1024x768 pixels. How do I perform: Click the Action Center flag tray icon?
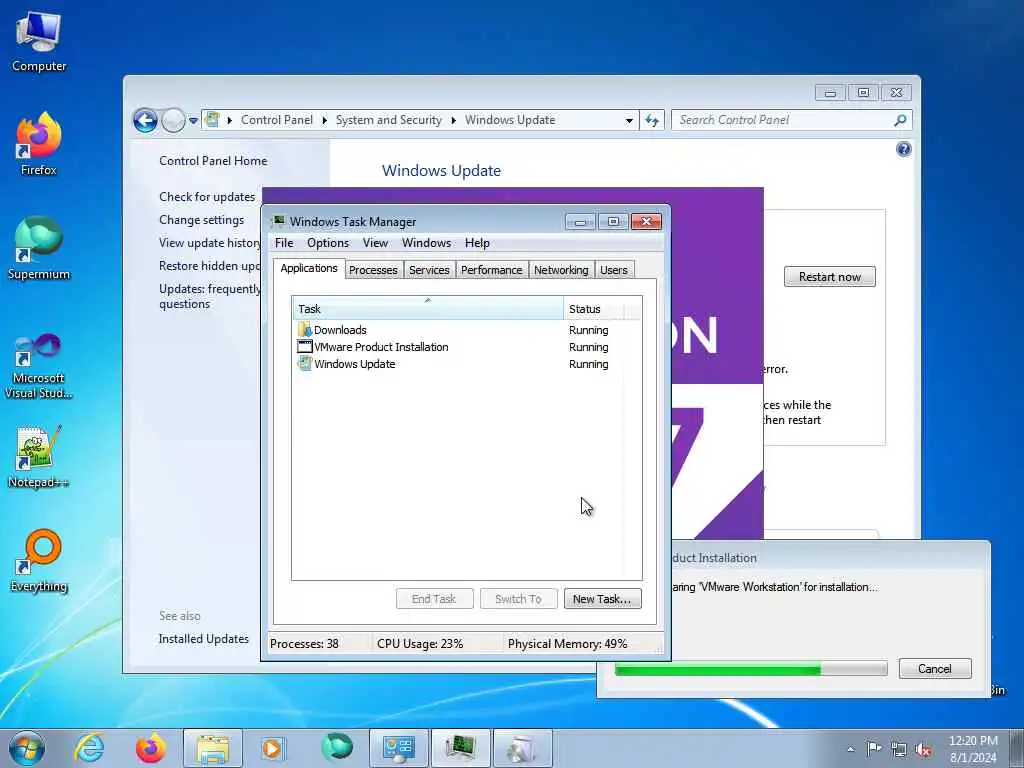tap(874, 748)
